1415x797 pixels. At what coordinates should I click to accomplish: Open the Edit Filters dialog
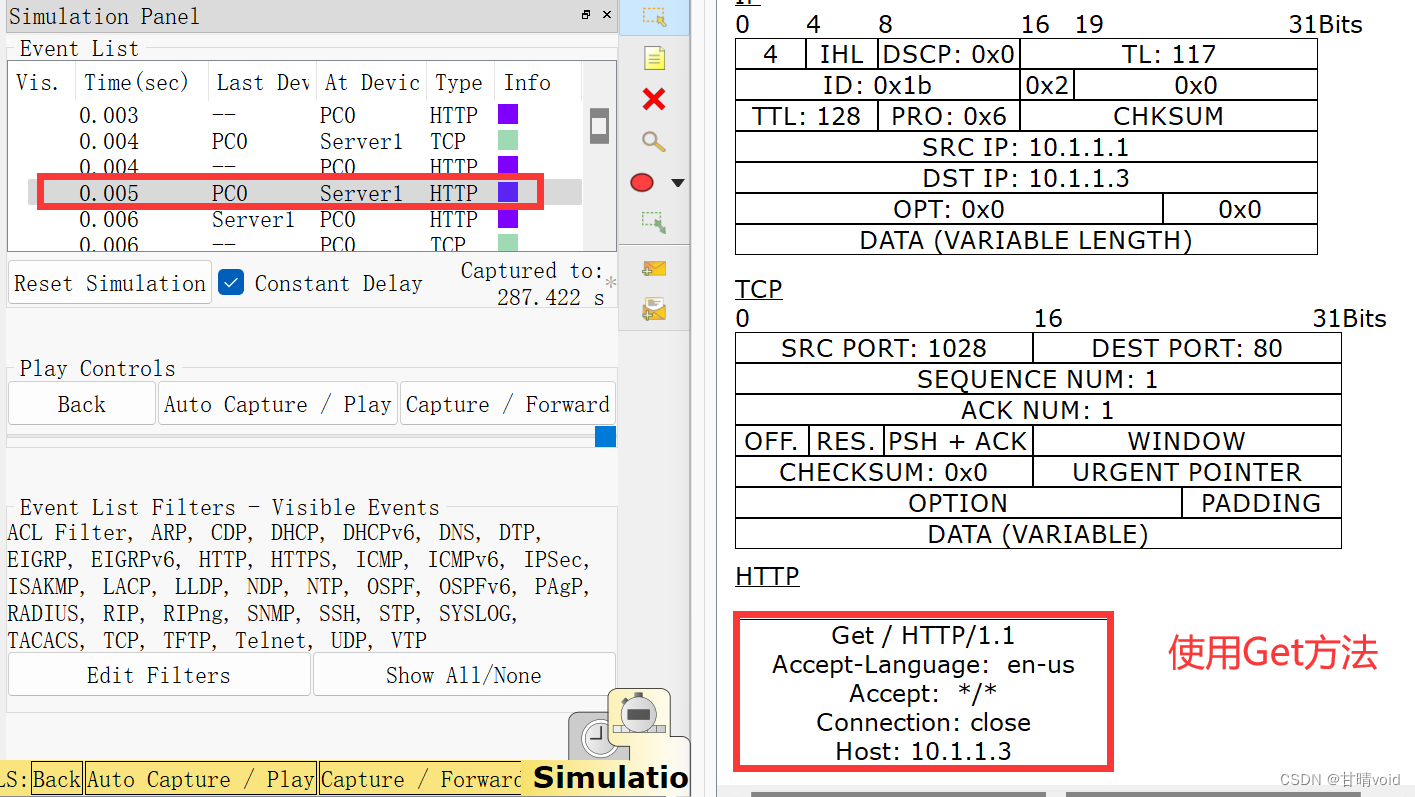click(x=159, y=675)
